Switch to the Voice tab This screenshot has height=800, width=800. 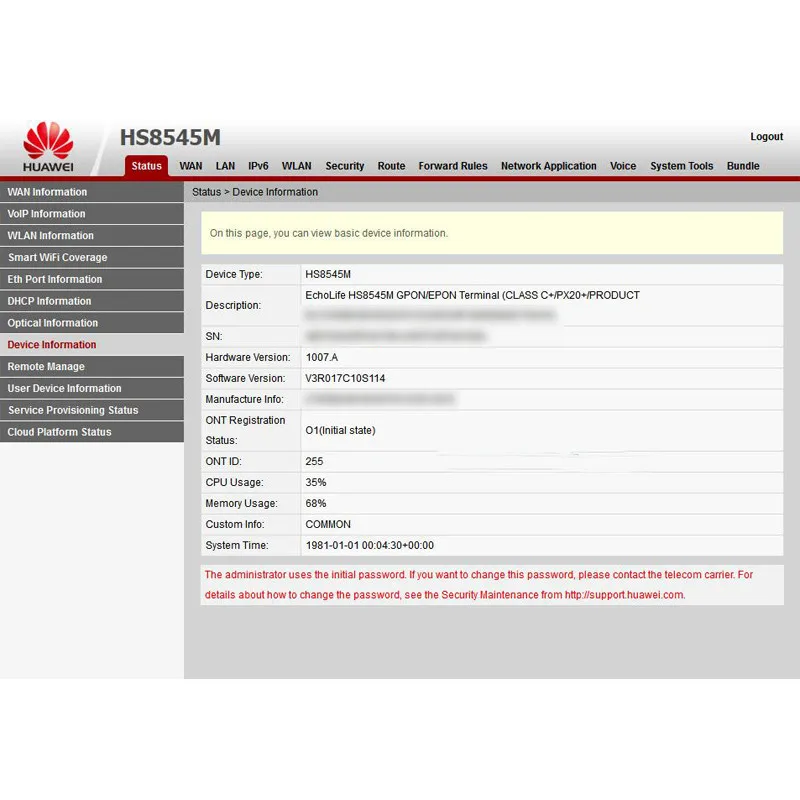coord(623,166)
